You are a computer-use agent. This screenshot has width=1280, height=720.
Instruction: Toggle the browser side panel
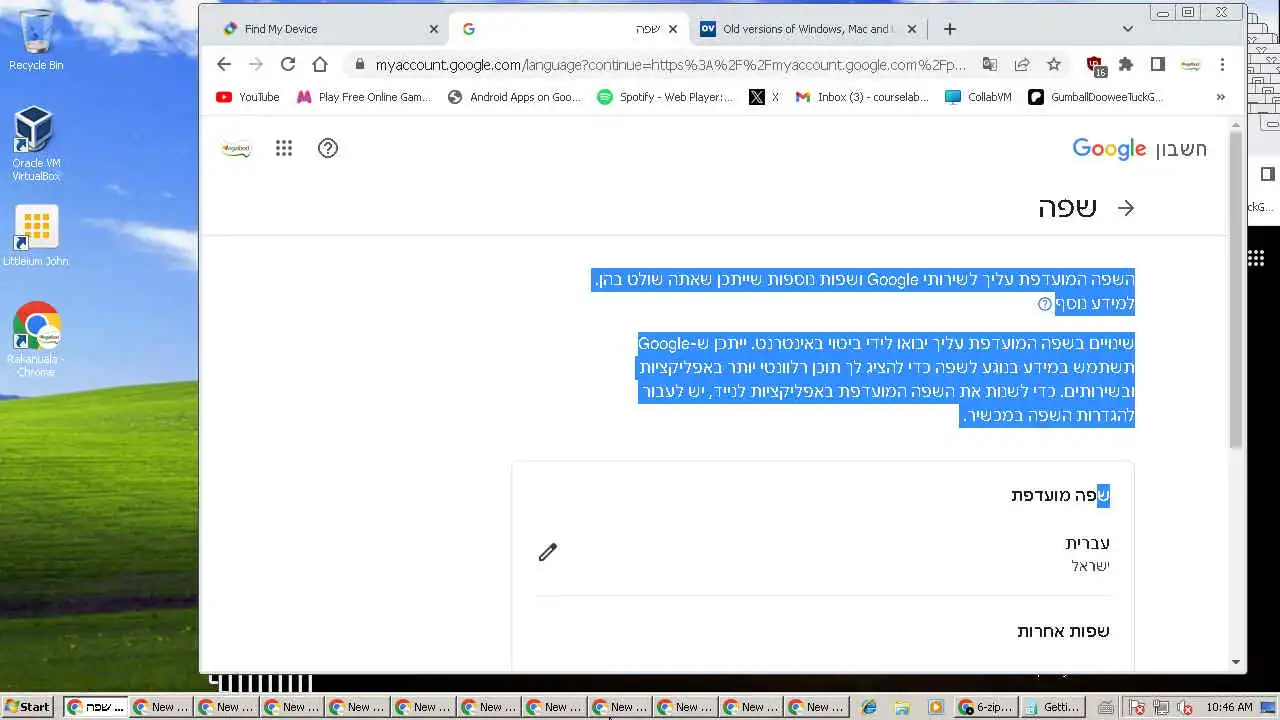(x=1158, y=64)
